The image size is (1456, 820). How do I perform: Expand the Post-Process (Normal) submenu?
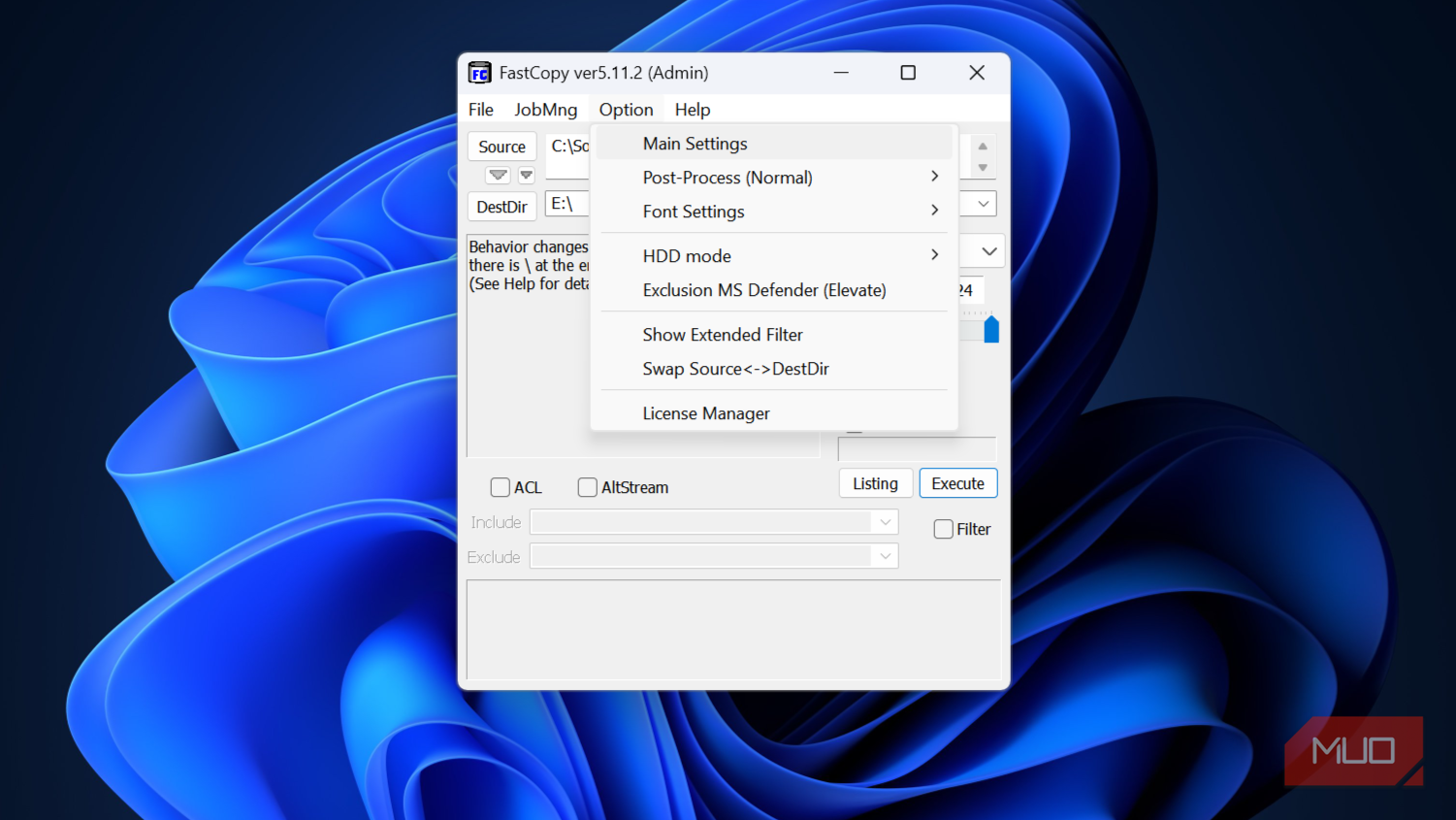[774, 178]
